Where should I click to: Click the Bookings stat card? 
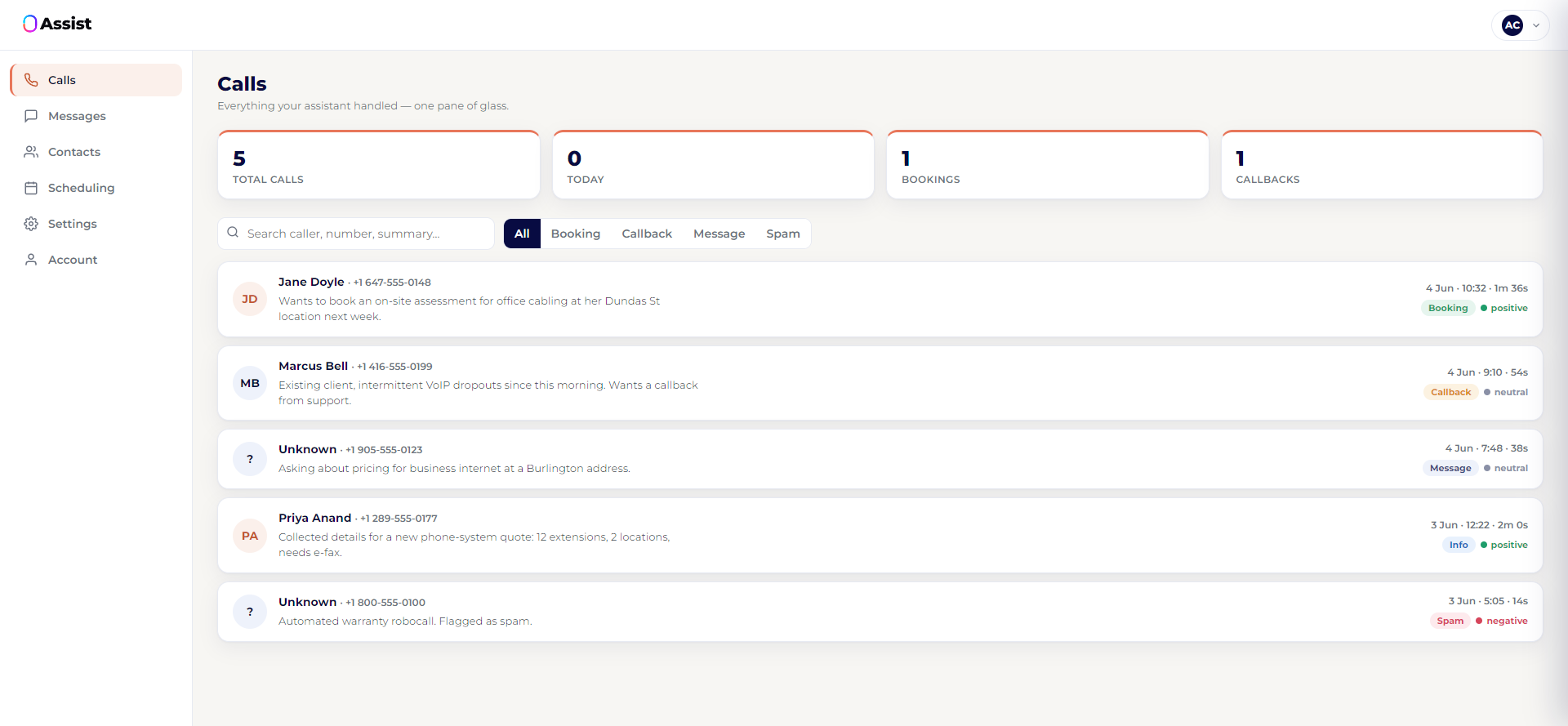1048,164
